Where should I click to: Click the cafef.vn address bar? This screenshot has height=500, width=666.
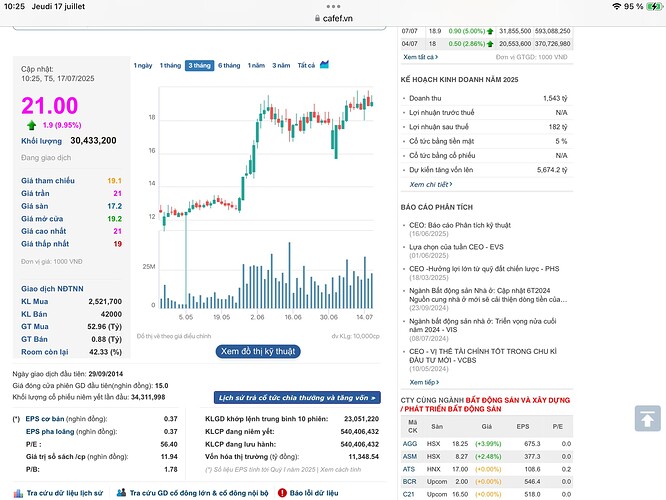(x=333, y=18)
